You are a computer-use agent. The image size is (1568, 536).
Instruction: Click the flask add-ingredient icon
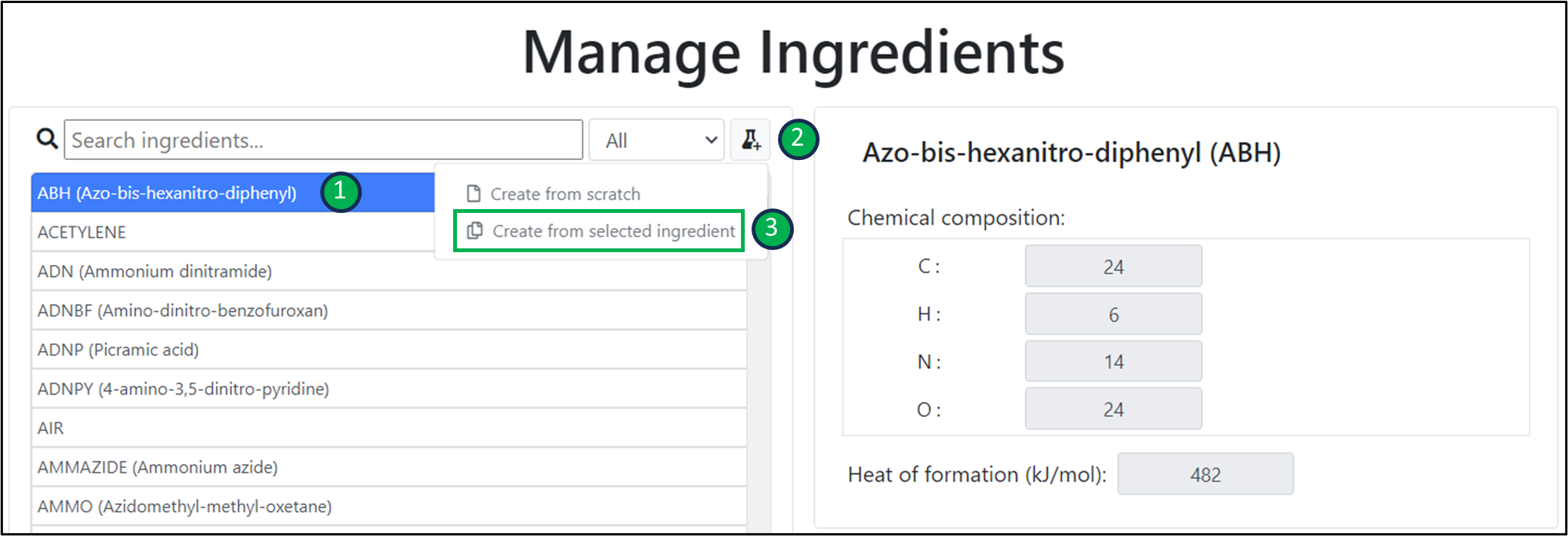pyautogui.click(x=750, y=140)
